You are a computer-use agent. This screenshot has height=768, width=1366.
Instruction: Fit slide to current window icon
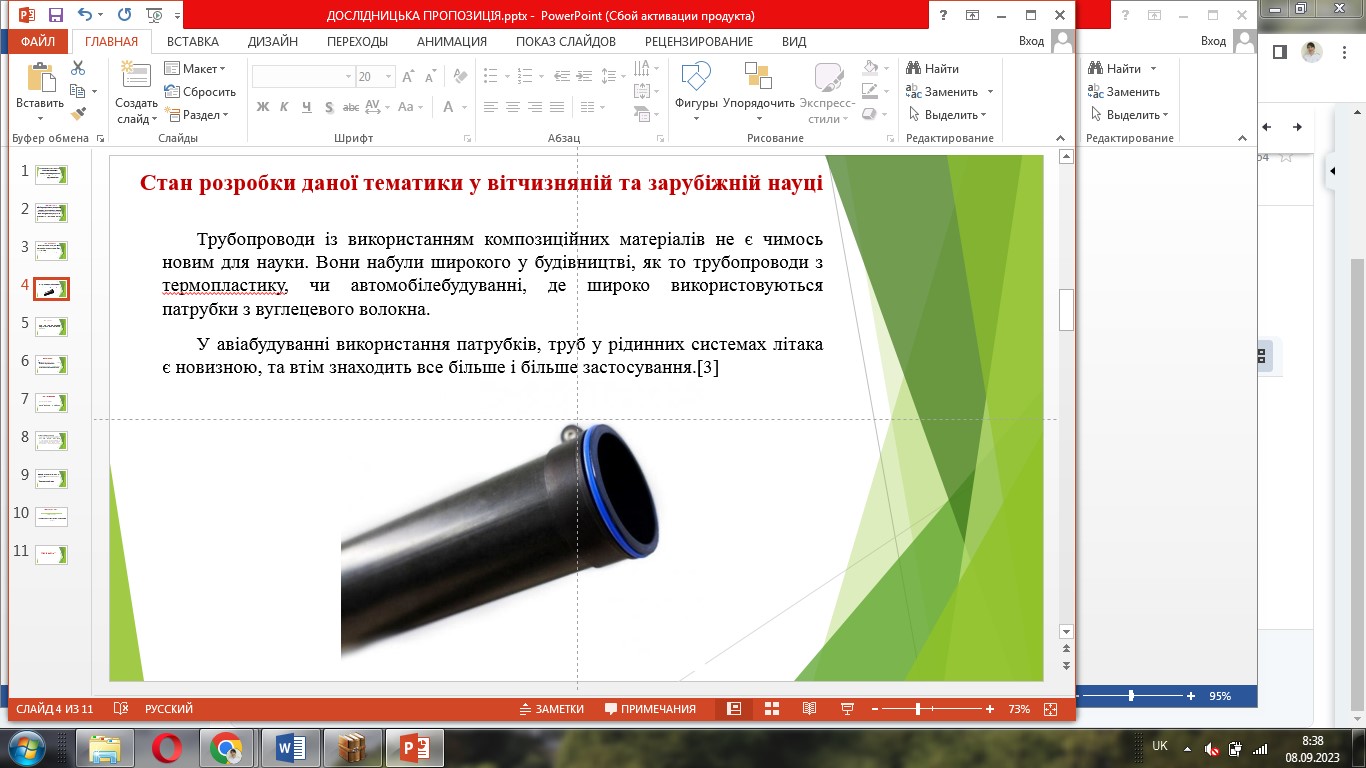[1050, 709]
